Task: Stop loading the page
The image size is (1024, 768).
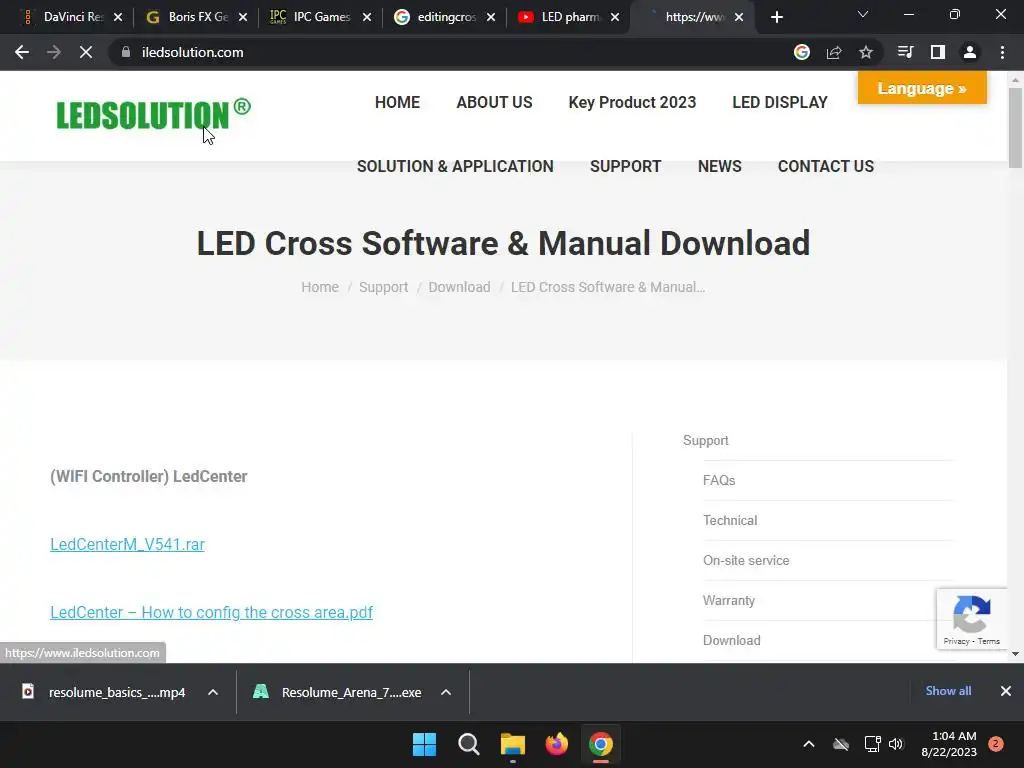Action: tap(86, 52)
